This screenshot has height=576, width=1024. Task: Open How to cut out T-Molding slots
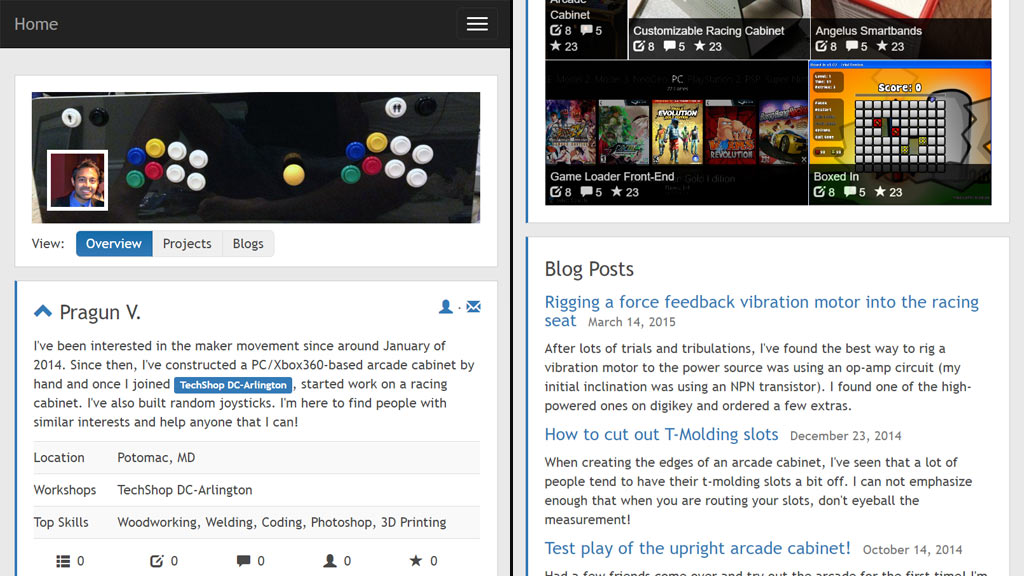click(x=662, y=434)
